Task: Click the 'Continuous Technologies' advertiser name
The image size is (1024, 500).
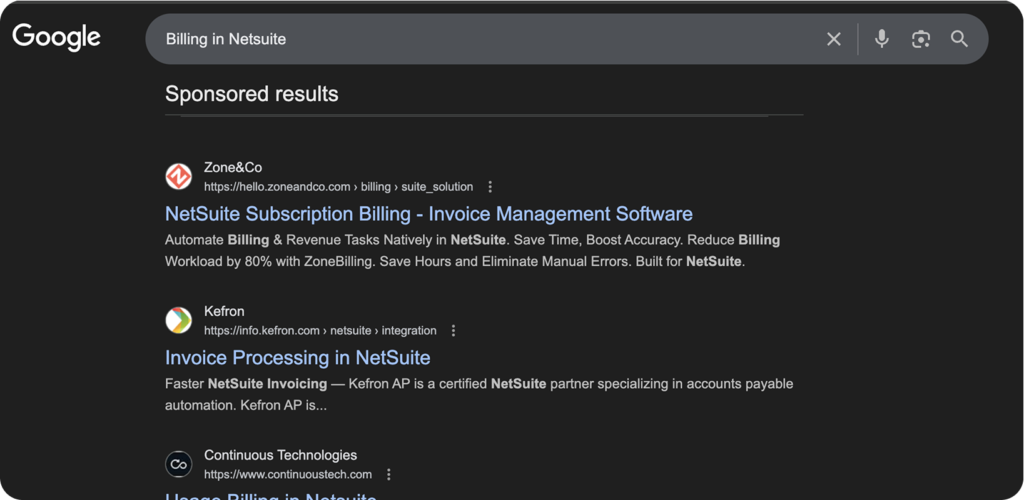Action: click(280, 455)
